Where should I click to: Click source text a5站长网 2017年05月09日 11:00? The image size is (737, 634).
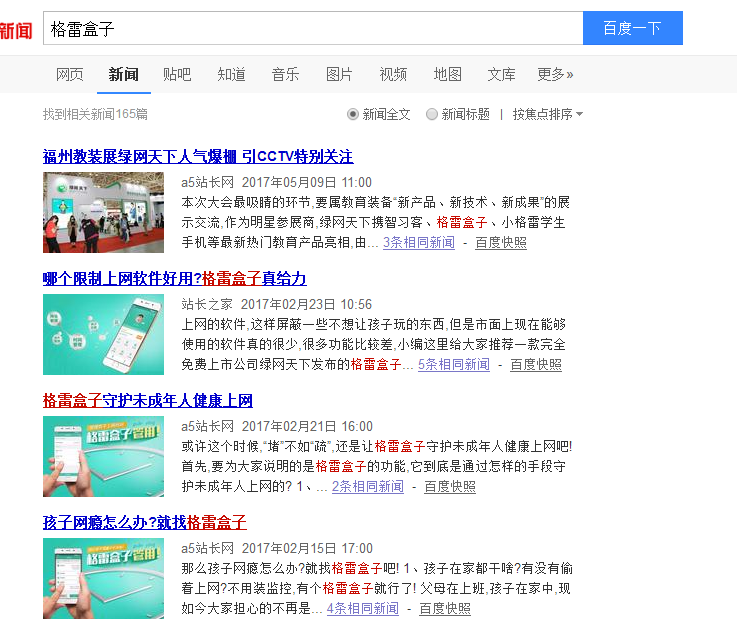click(x=276, y=182)
